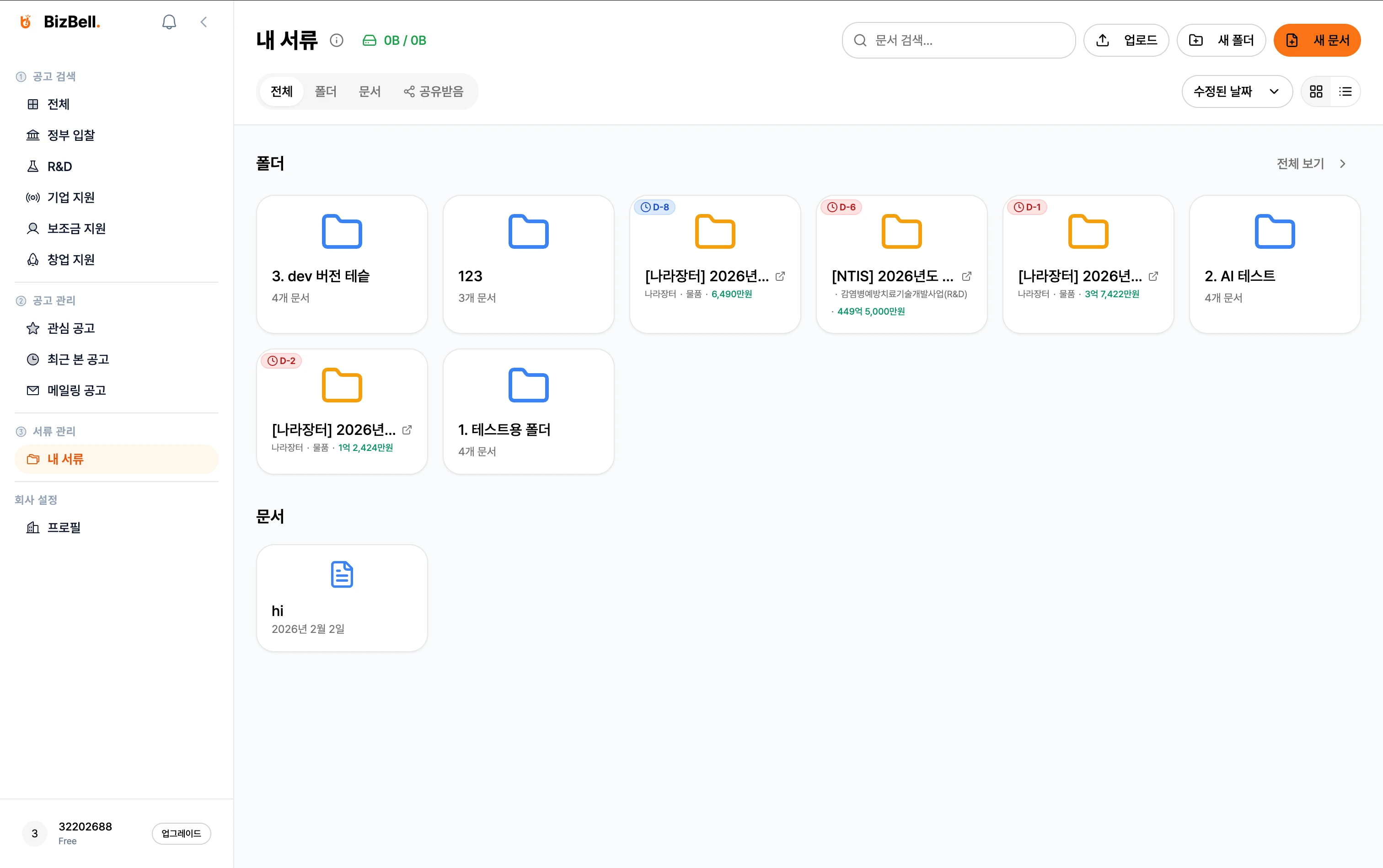Image resolution: width=1383 pixels, height=868 pixels.
Task: Select the 공유받음 tab
Action: tap(434, 91)
